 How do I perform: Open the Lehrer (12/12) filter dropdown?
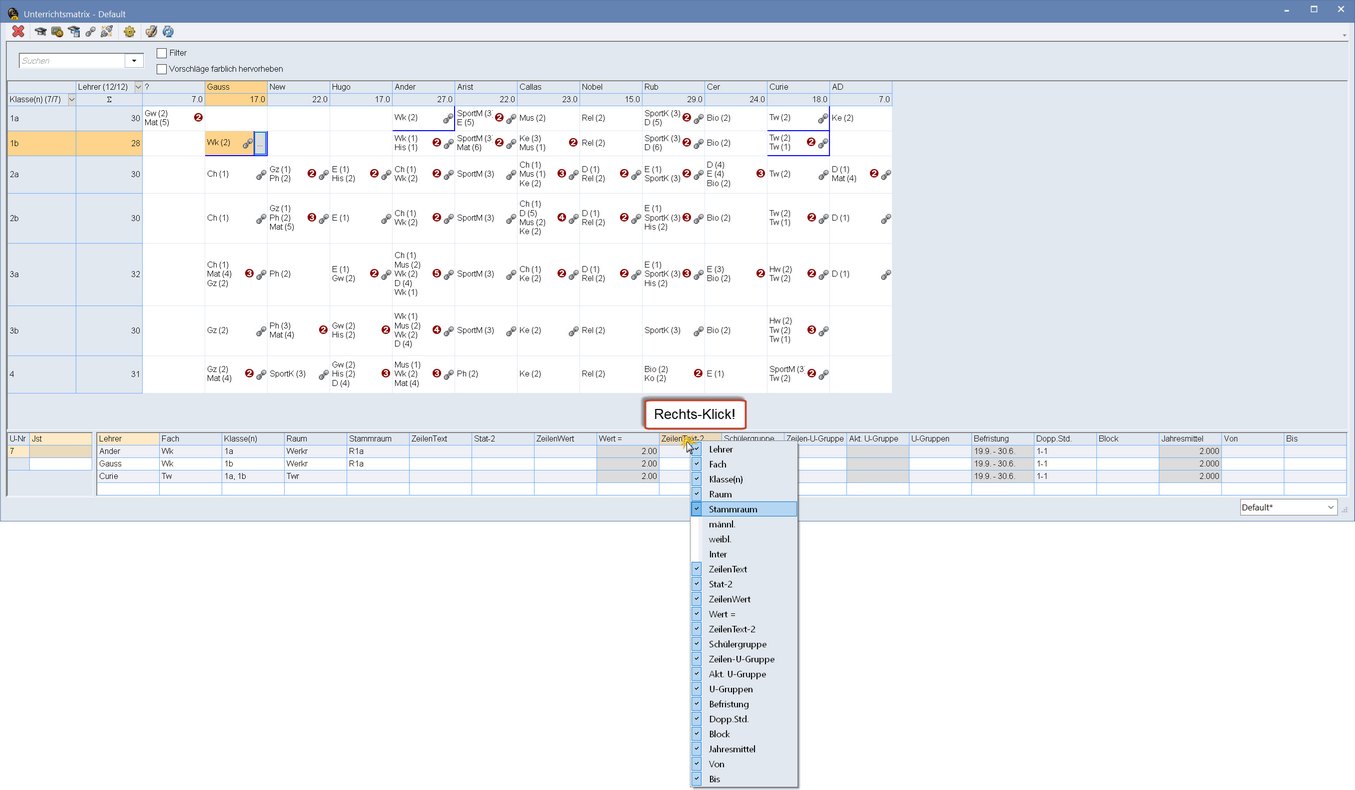pos(136,87)
